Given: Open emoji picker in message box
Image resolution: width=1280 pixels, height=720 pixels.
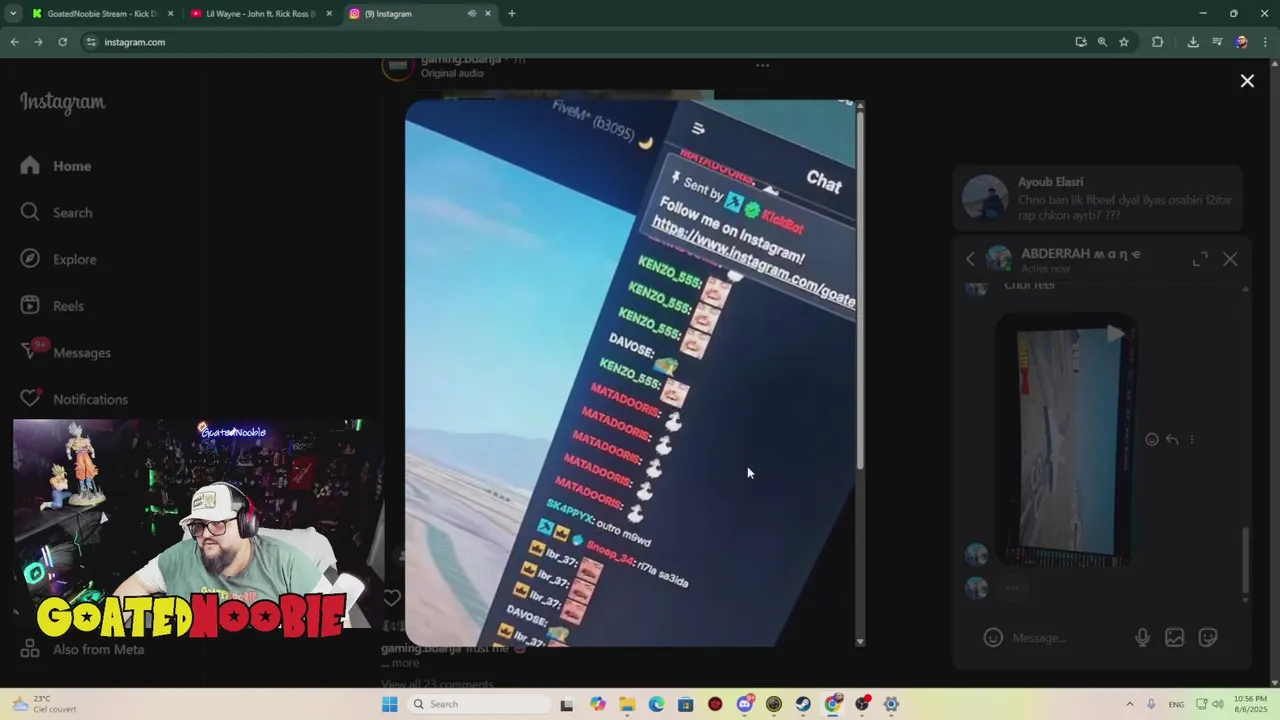Looking at the screenshot, I should [993, 637].
